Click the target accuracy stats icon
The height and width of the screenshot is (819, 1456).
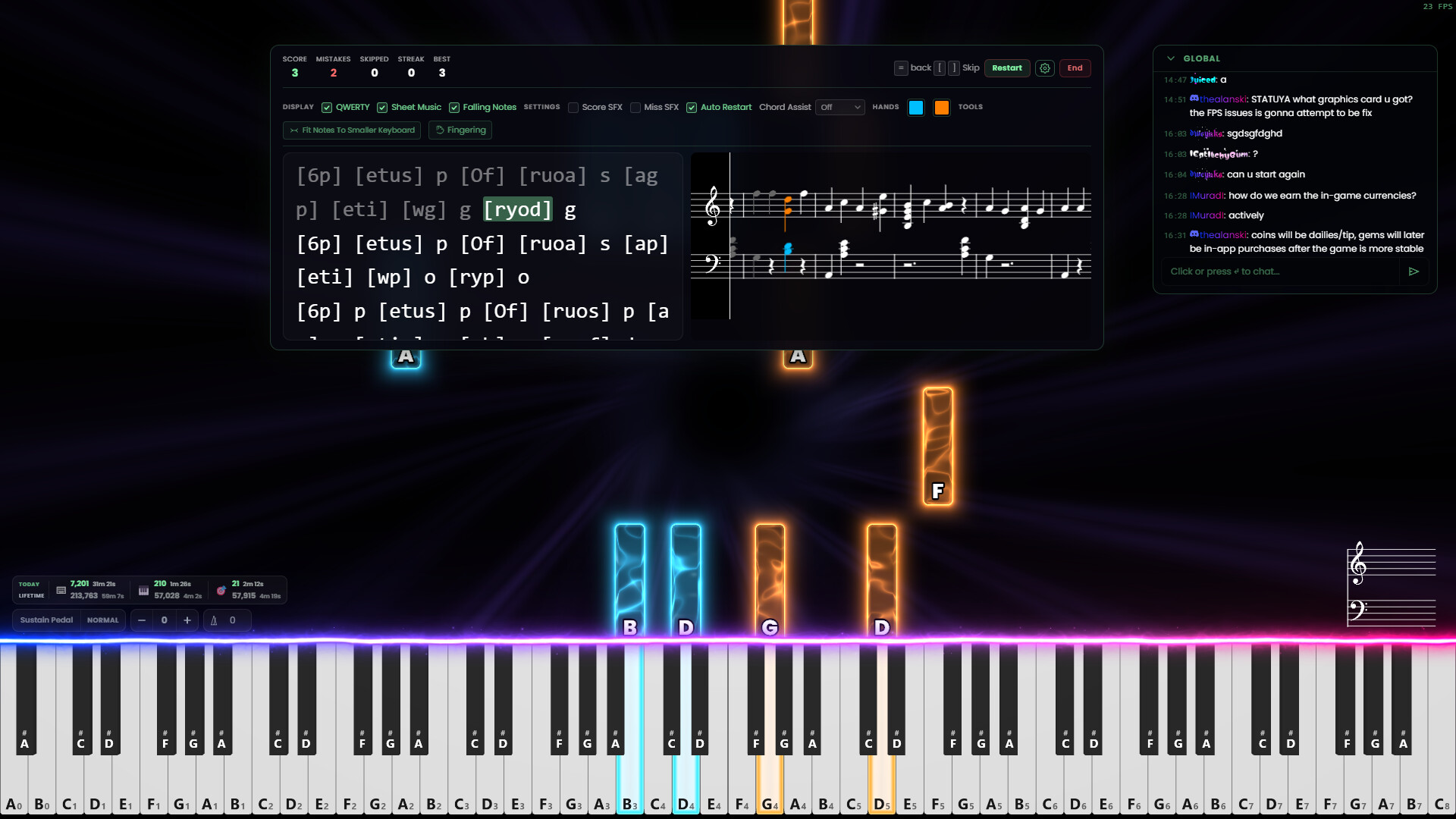[221, 590]
